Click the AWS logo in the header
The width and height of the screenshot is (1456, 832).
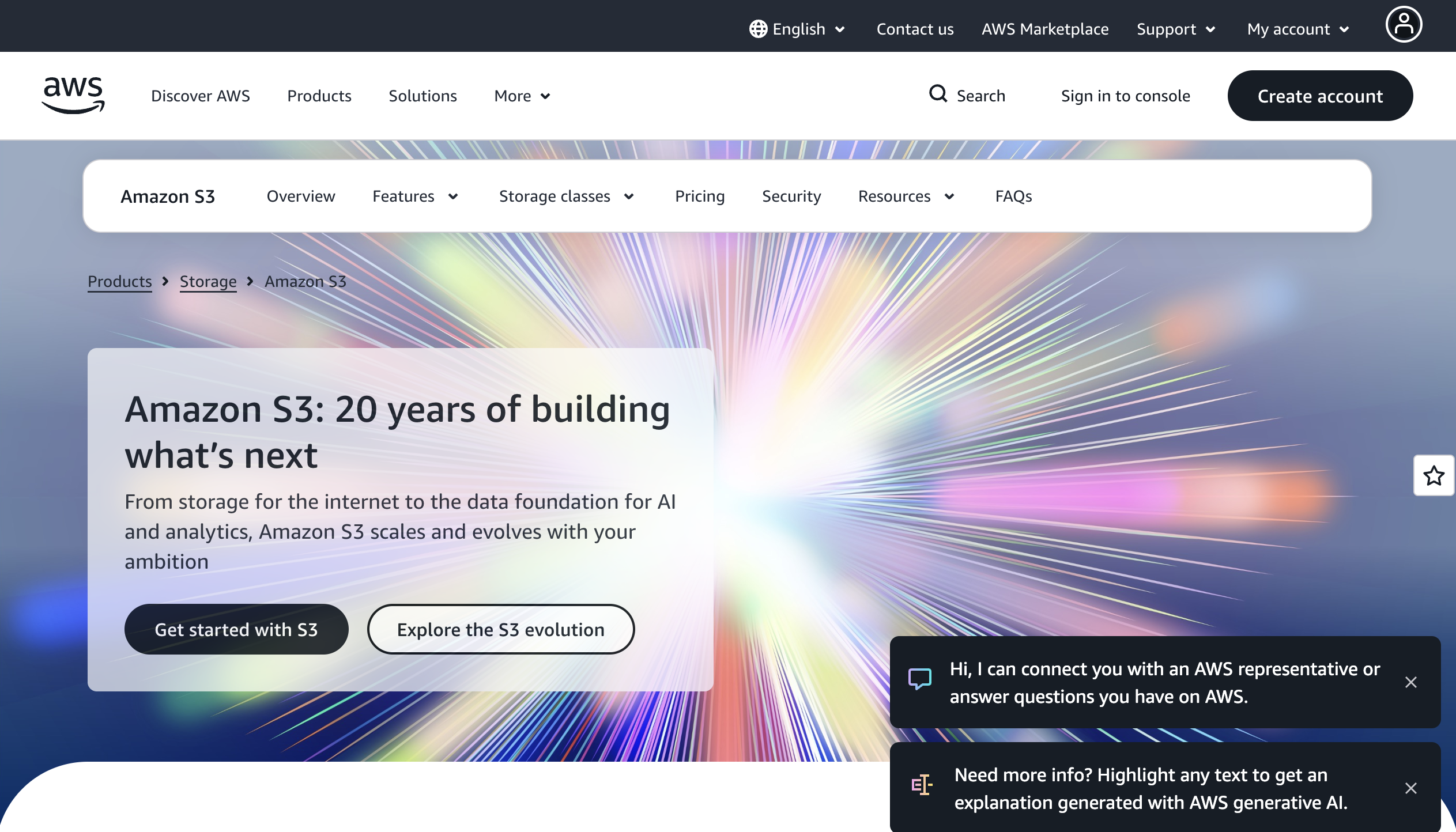73,95
